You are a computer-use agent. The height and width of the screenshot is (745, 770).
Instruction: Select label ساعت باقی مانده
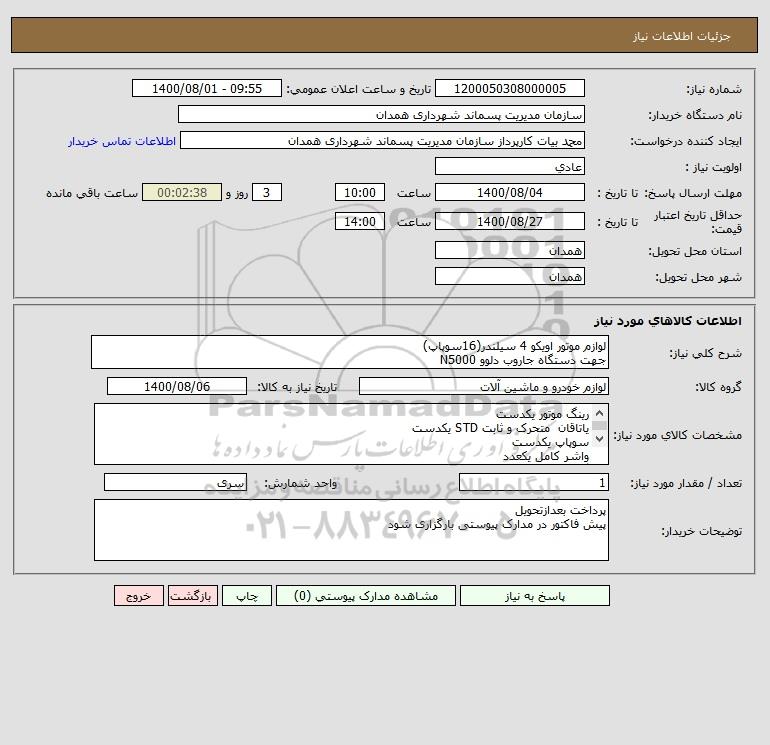tap(92, 193)
